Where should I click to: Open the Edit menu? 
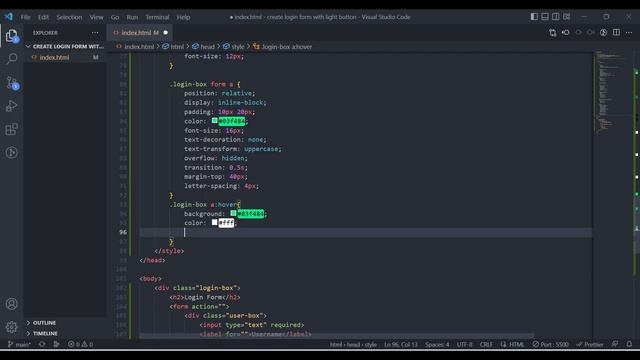(43, 17)
